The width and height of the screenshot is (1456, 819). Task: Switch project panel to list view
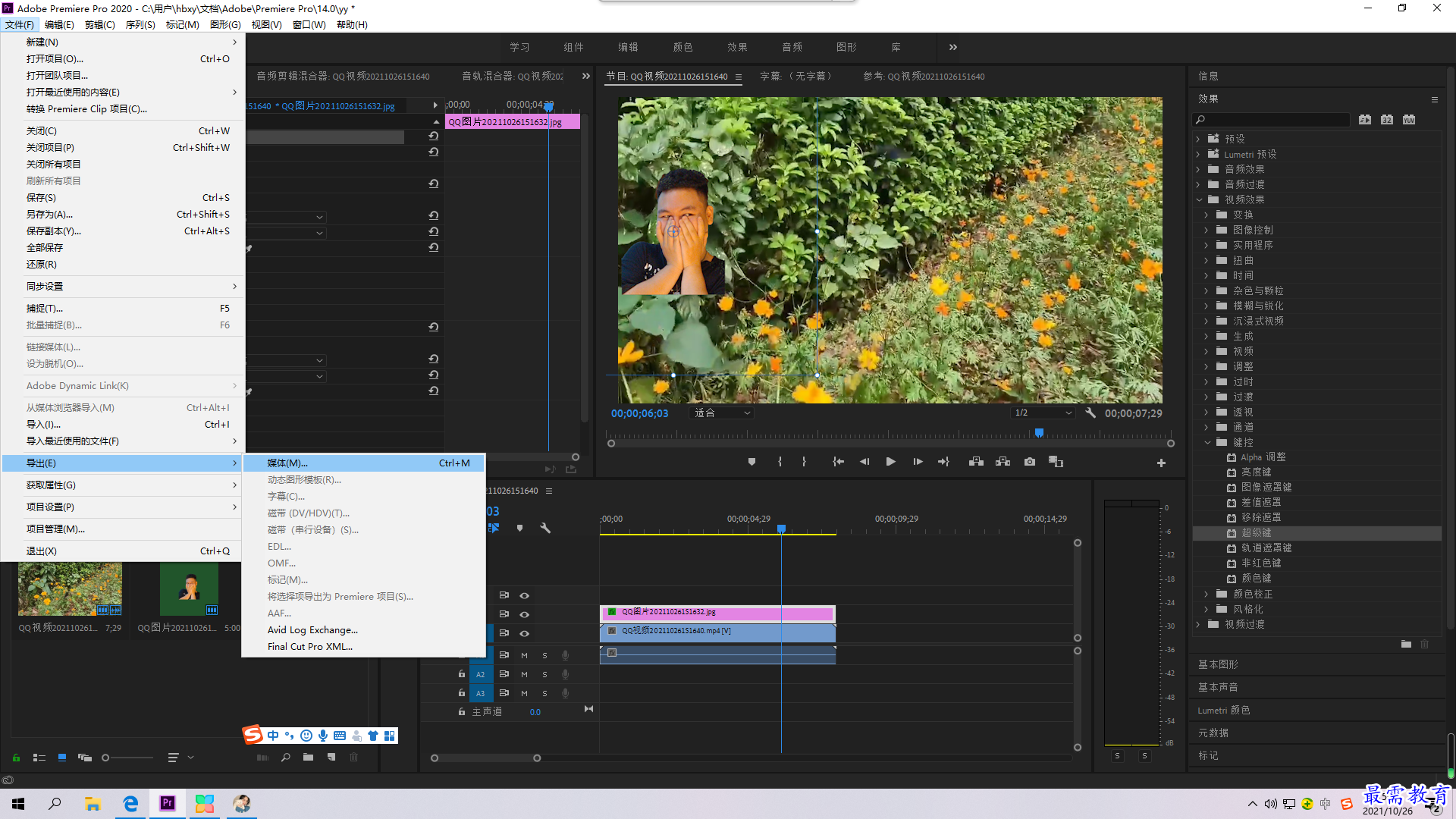point(39,758)
